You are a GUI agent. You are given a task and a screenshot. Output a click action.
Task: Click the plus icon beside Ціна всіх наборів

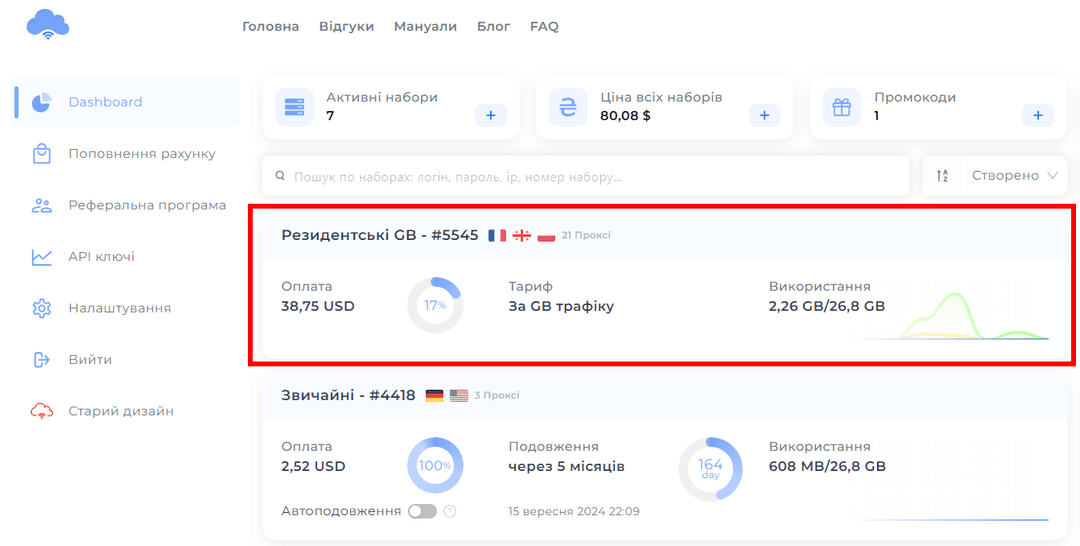pos(764,116)
